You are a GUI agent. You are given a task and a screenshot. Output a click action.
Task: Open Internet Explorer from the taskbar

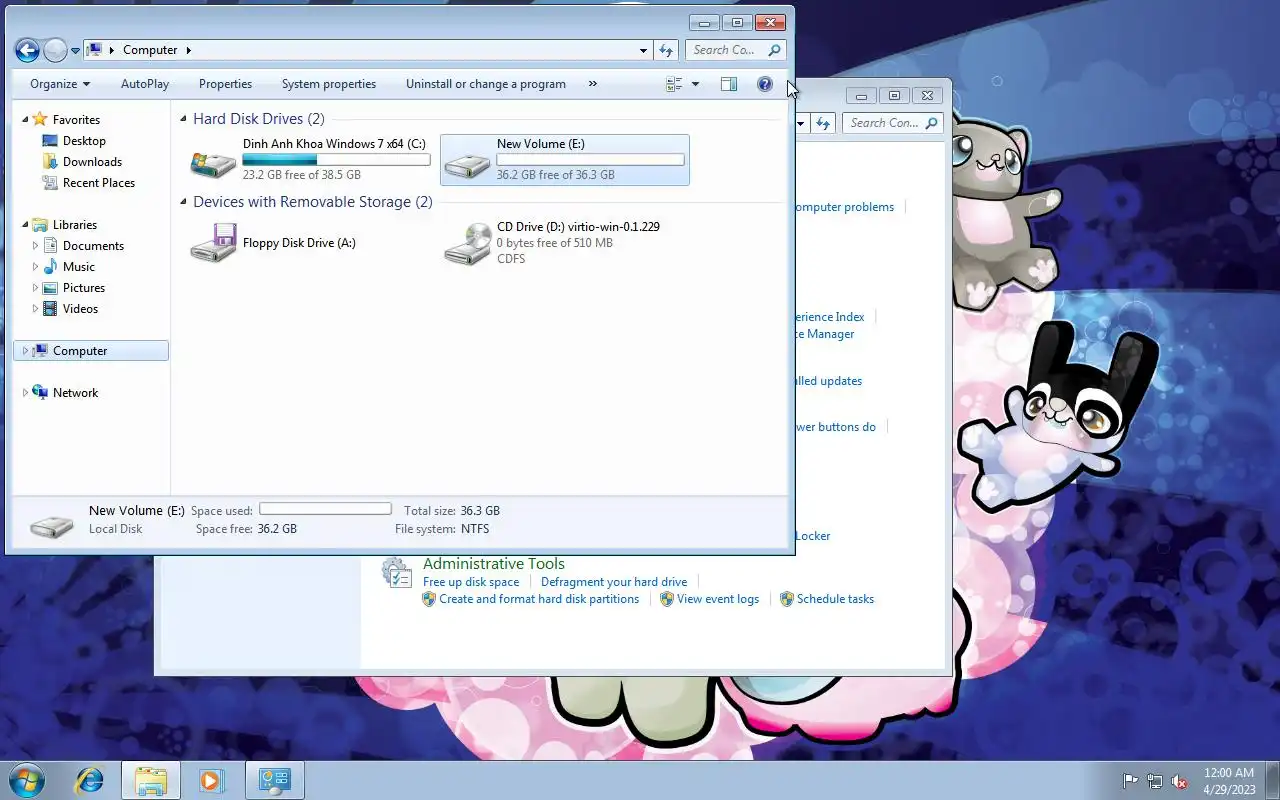point(90,780)
